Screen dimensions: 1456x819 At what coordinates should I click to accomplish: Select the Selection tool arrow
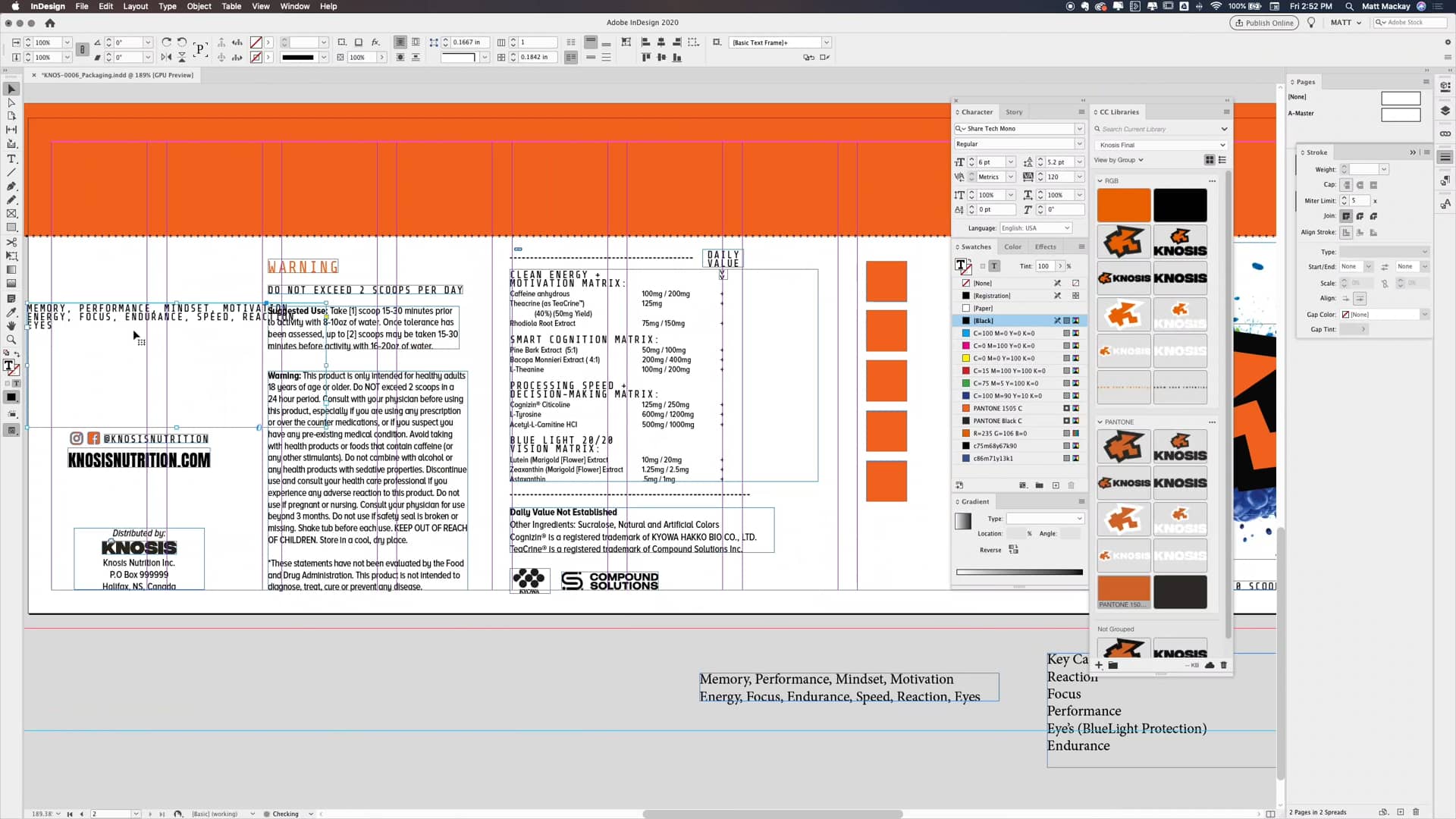point(11,89)
